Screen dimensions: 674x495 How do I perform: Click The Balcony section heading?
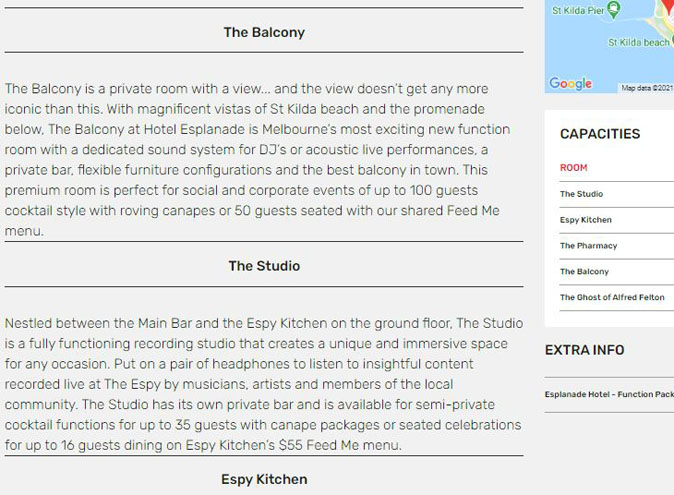point(264,32)
